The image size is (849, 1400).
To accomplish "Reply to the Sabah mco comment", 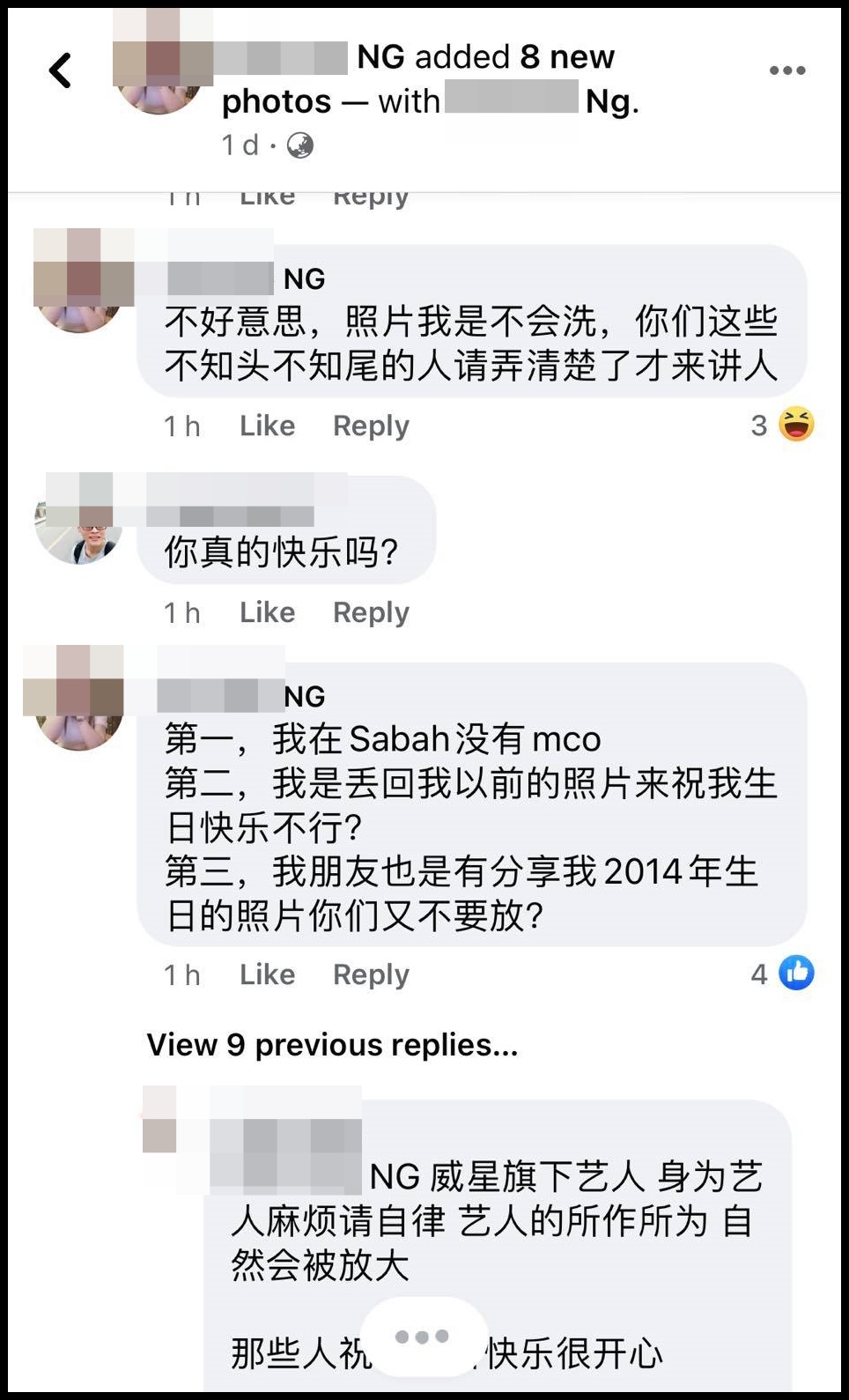I will (371, 974).
